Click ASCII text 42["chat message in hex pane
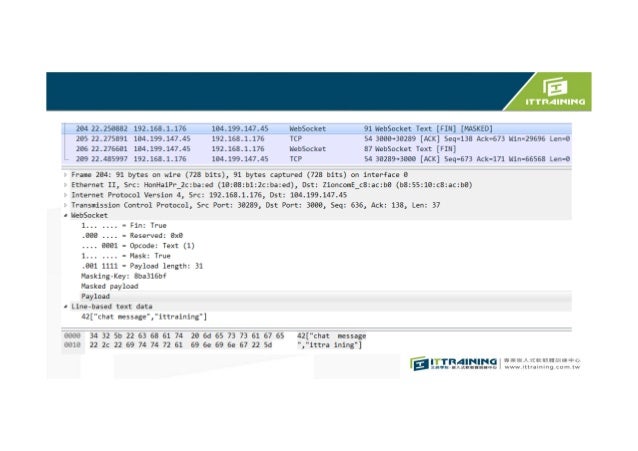Viewport: 638px width, 451px height. click(x=332, y=336)
